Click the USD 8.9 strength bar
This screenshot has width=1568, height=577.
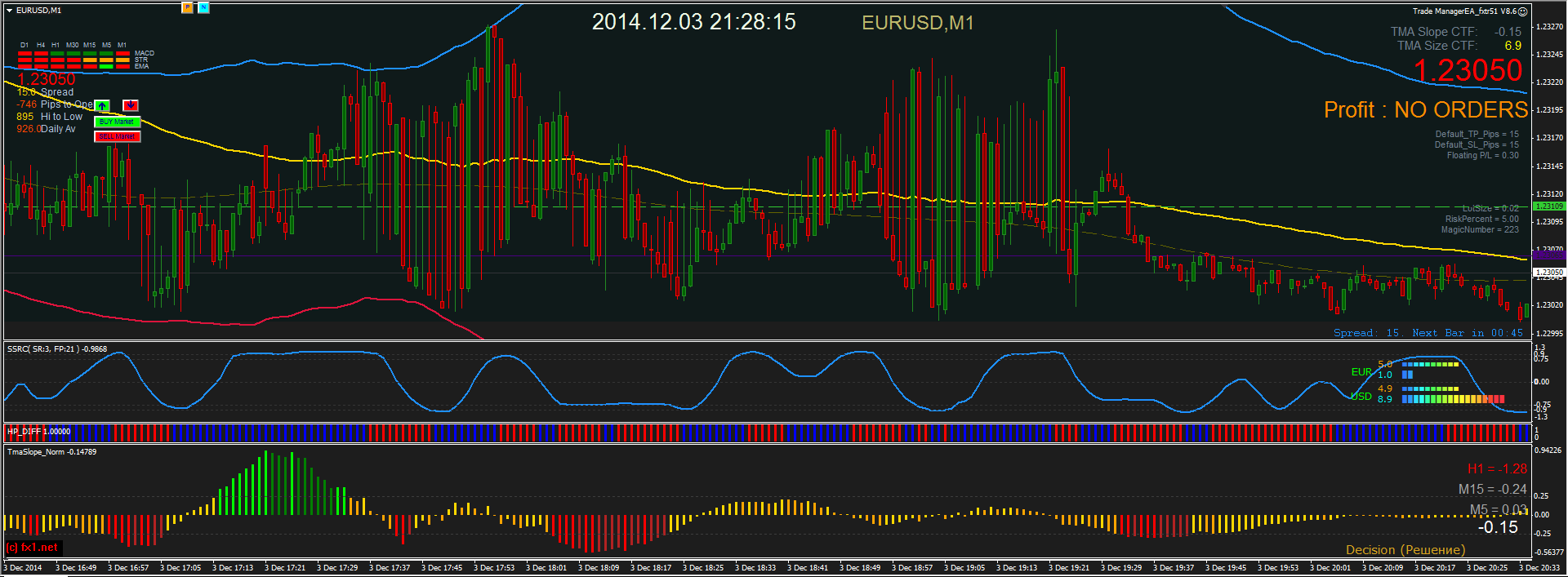[1453, 399]
